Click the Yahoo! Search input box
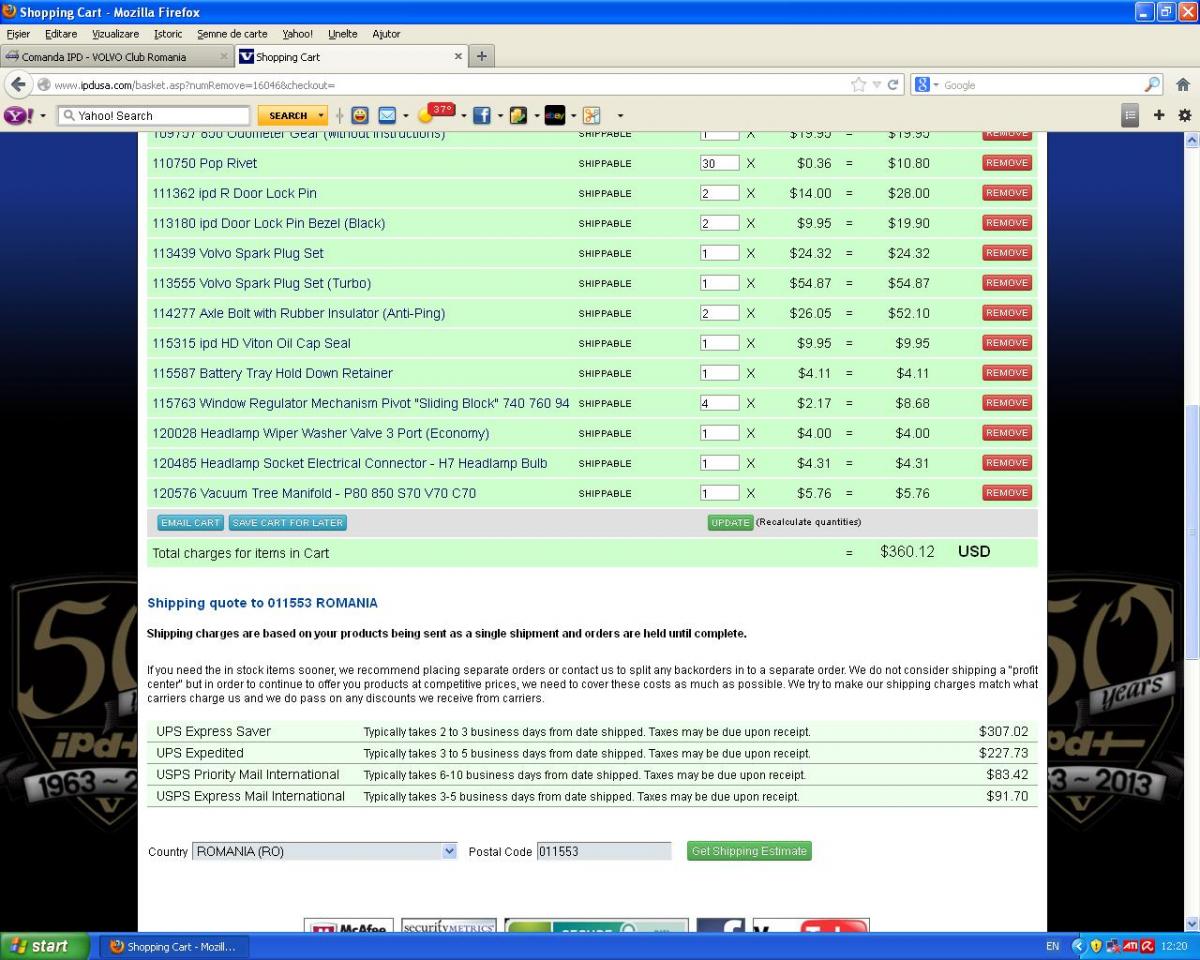The height and width of the screenshot is (960, 1200). [153, 116]
